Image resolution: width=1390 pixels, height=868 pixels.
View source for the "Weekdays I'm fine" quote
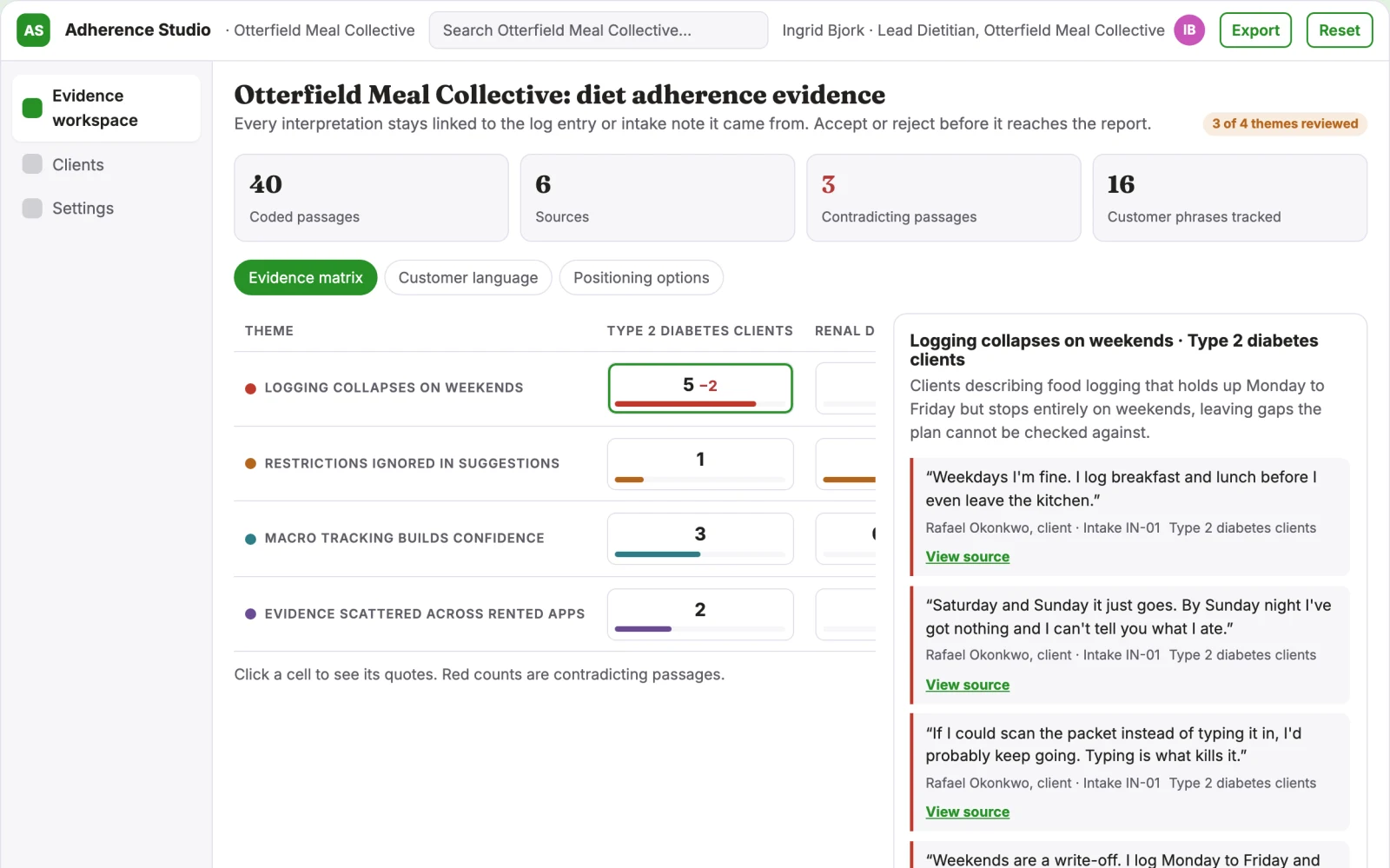point(968,557)
